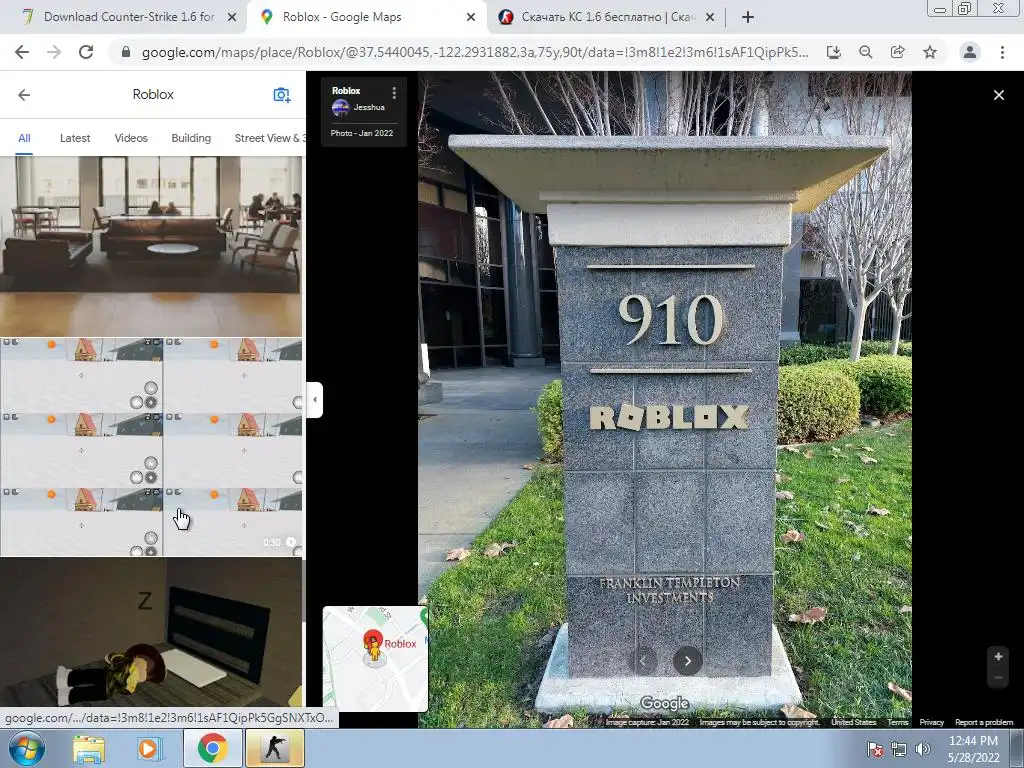
Task: Open media player from taskbar
Action: click(148, 748)
